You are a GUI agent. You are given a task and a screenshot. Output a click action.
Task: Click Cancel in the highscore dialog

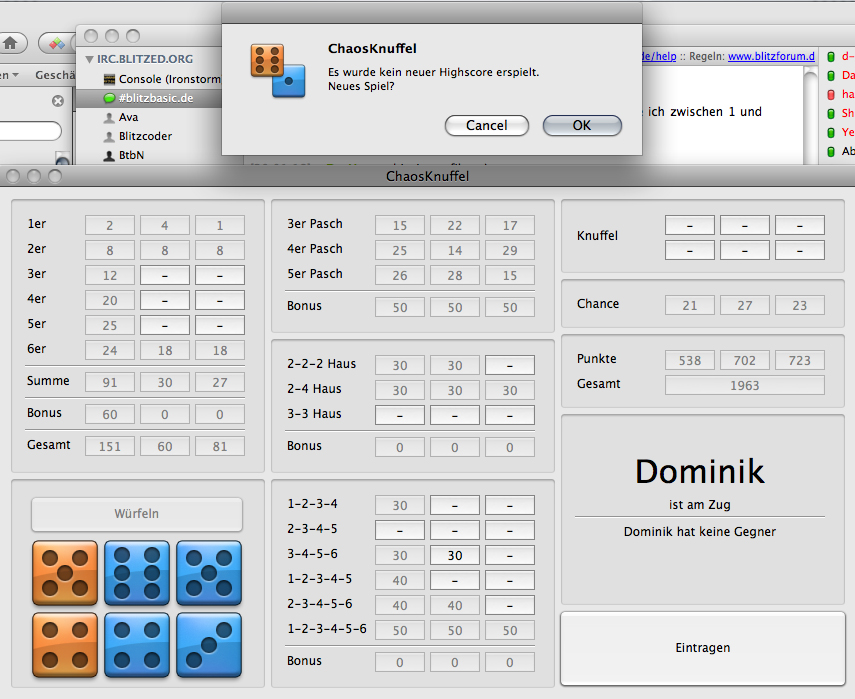(486, 125)
